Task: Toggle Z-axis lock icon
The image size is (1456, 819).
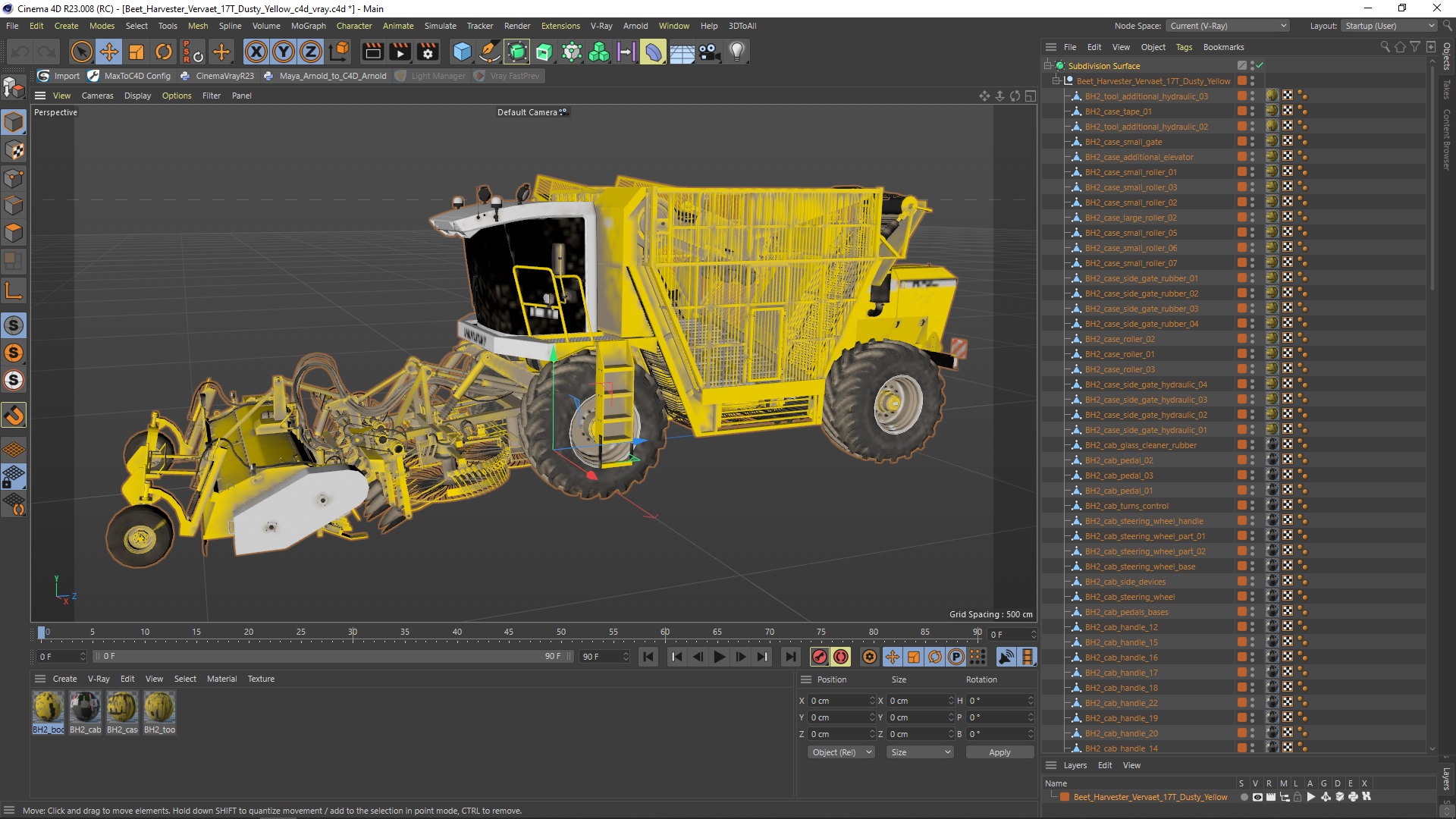Action: tap(311, 52)
